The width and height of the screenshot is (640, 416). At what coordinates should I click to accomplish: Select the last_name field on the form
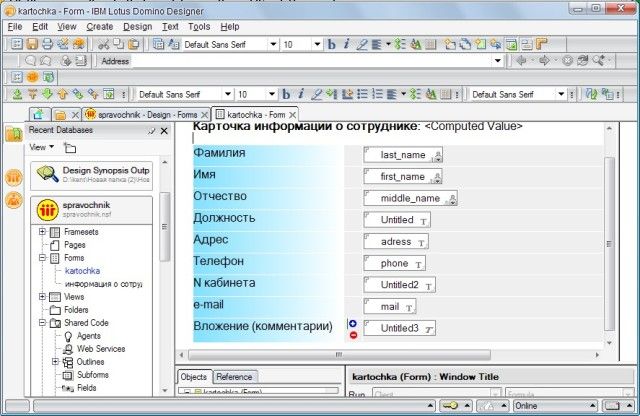[403, 155]
